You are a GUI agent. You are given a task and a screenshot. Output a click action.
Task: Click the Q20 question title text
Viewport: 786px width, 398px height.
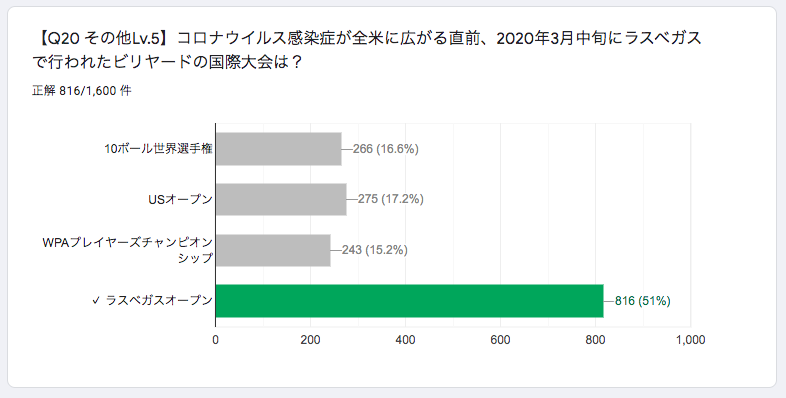click(367, 50)
